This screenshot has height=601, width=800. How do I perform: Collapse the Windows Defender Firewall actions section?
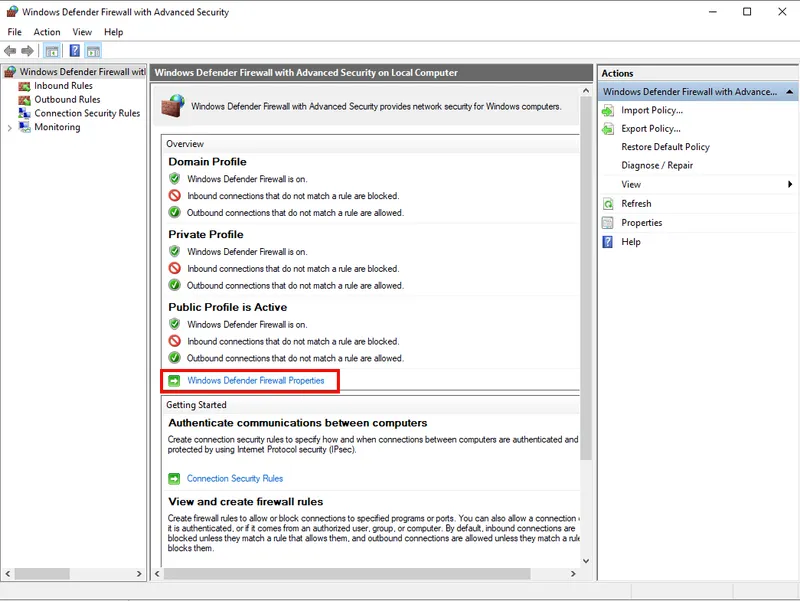789,92
